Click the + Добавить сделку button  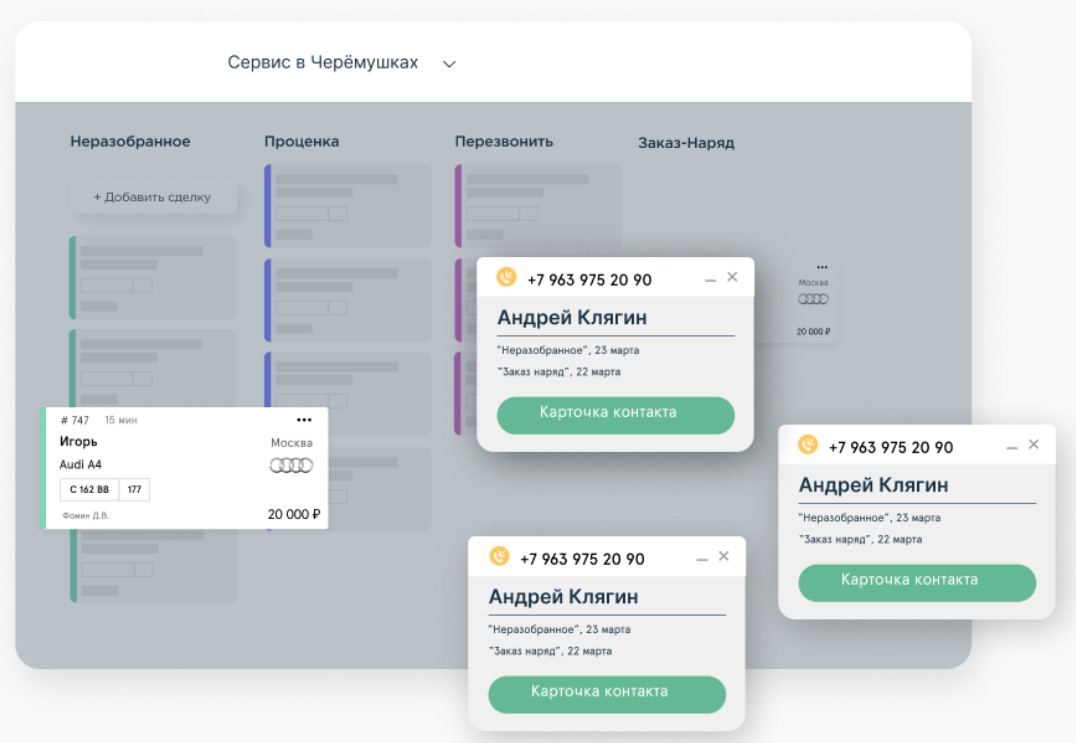coord(153,197)
